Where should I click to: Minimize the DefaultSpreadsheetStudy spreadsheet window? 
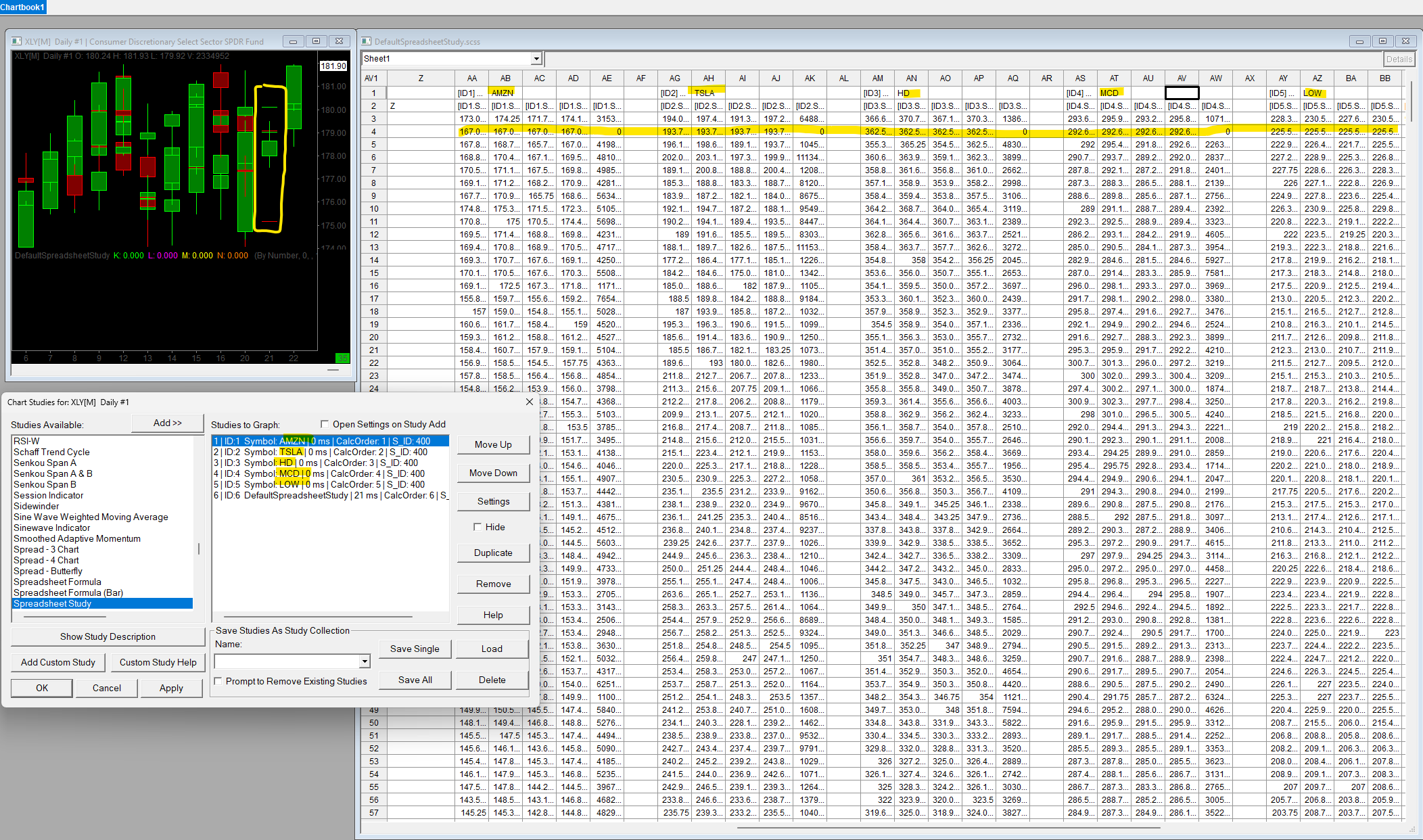point(1359,41)
